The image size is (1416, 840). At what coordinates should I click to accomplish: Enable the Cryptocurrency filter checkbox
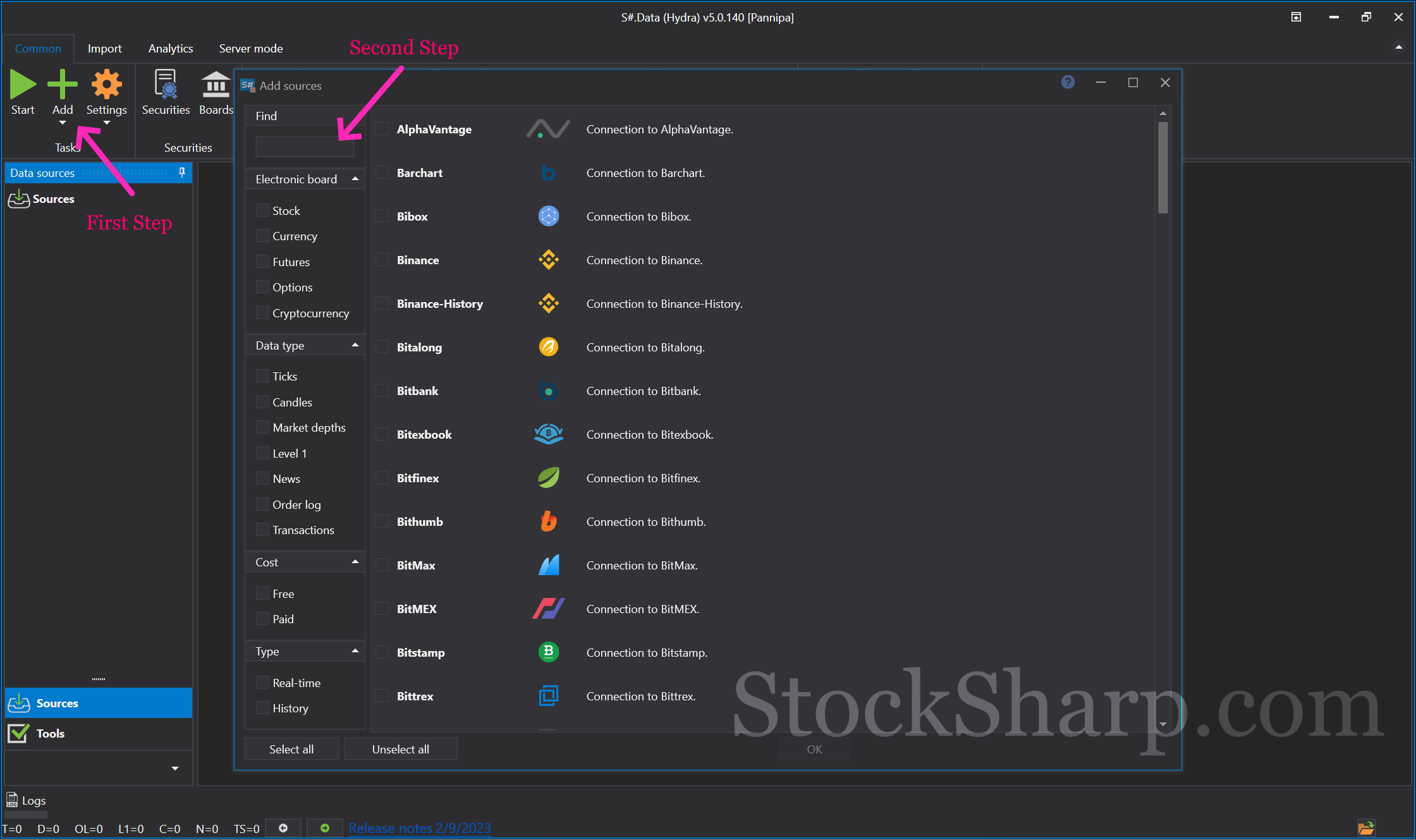pos(262,313)
